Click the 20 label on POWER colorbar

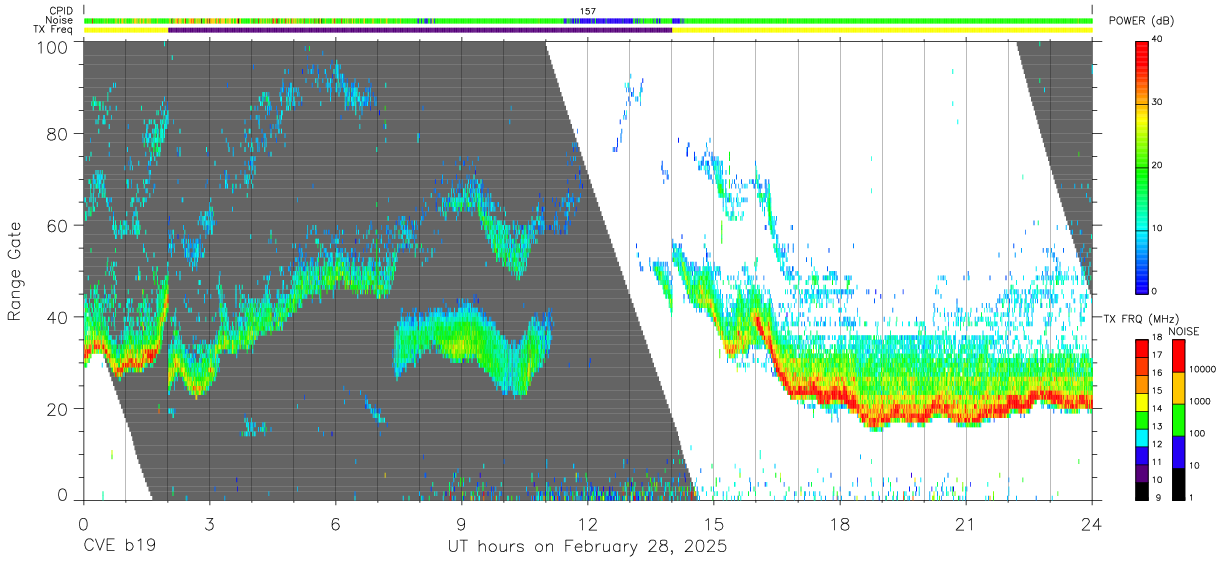coord(1158,165)
